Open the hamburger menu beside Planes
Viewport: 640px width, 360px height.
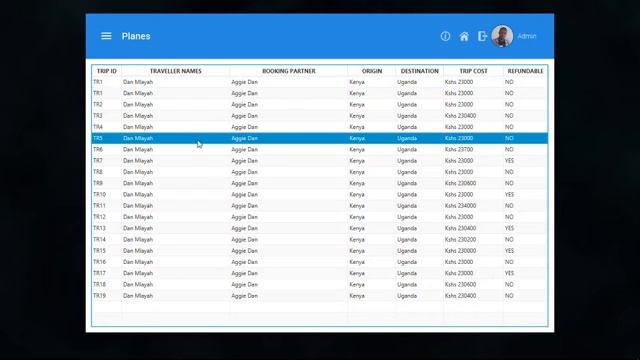click(106, 36)
